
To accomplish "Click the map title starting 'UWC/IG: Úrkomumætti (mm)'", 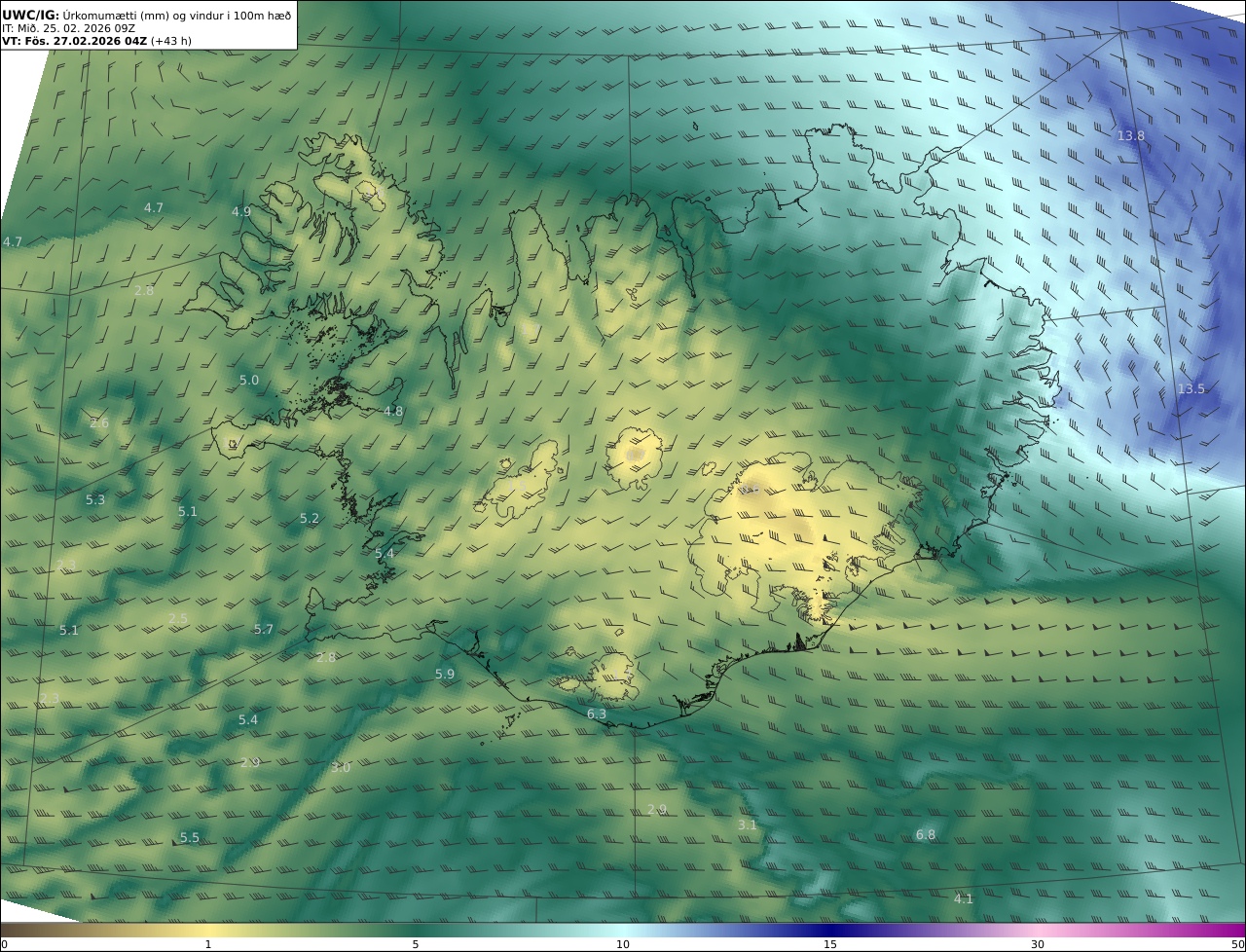I will (146, 15).
